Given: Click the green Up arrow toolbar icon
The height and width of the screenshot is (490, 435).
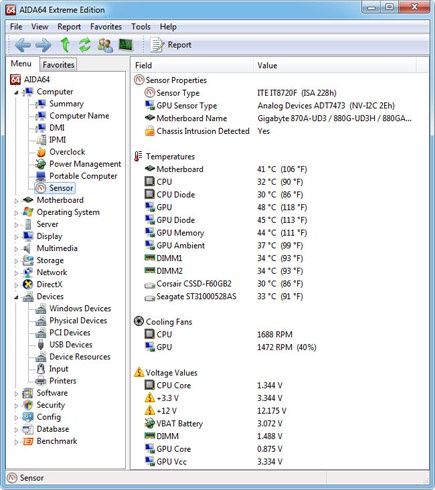Looking at the screenshot, I should coord(65,45).
